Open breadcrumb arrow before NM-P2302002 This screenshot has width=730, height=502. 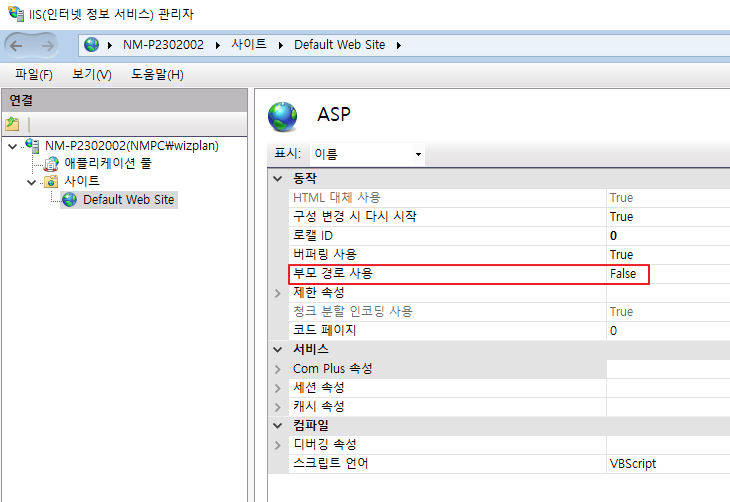[110, 45]
